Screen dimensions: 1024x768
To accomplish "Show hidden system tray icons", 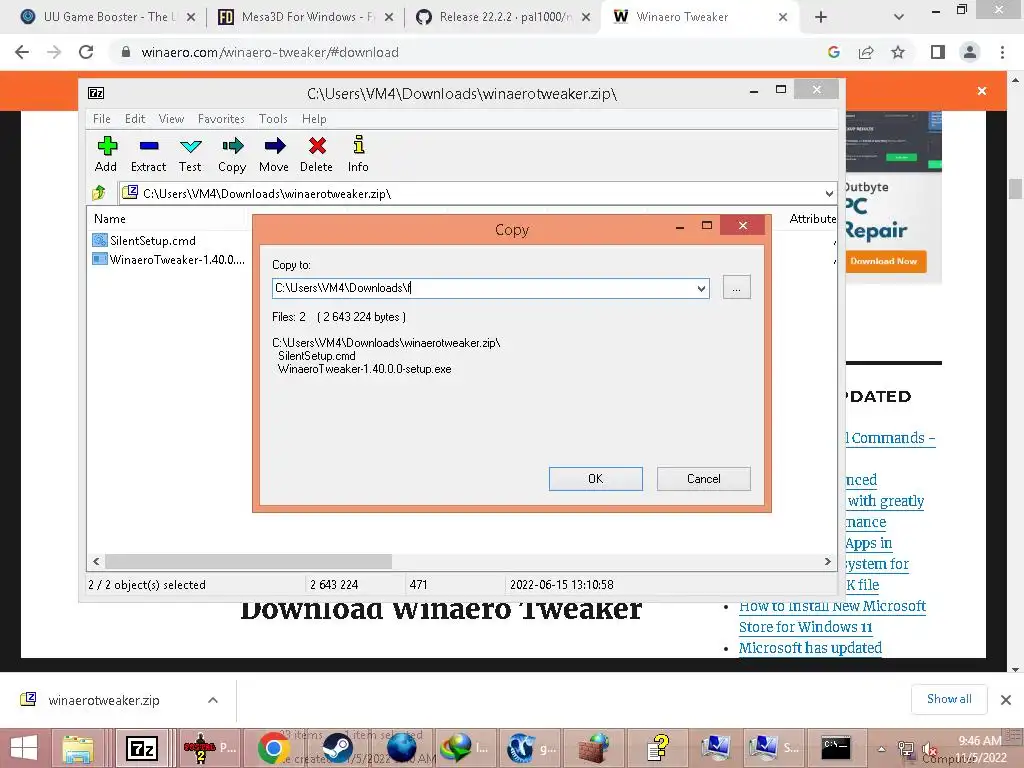I will pos(881,749).
